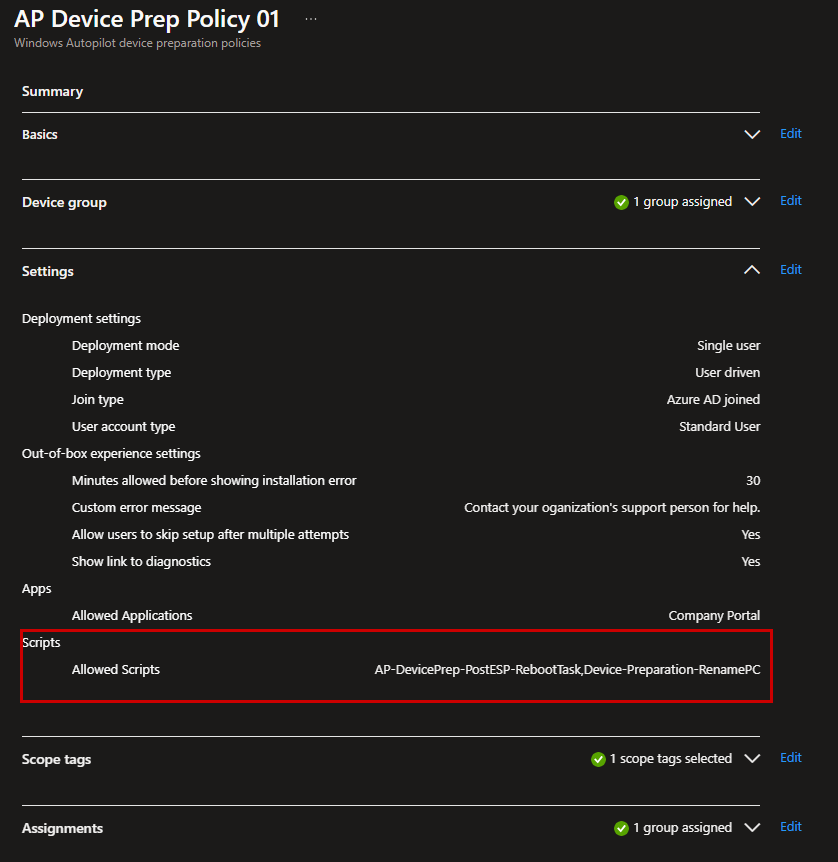The image size is (838, 862).
Task: Select the Summary heading
Action: point(52,91)
